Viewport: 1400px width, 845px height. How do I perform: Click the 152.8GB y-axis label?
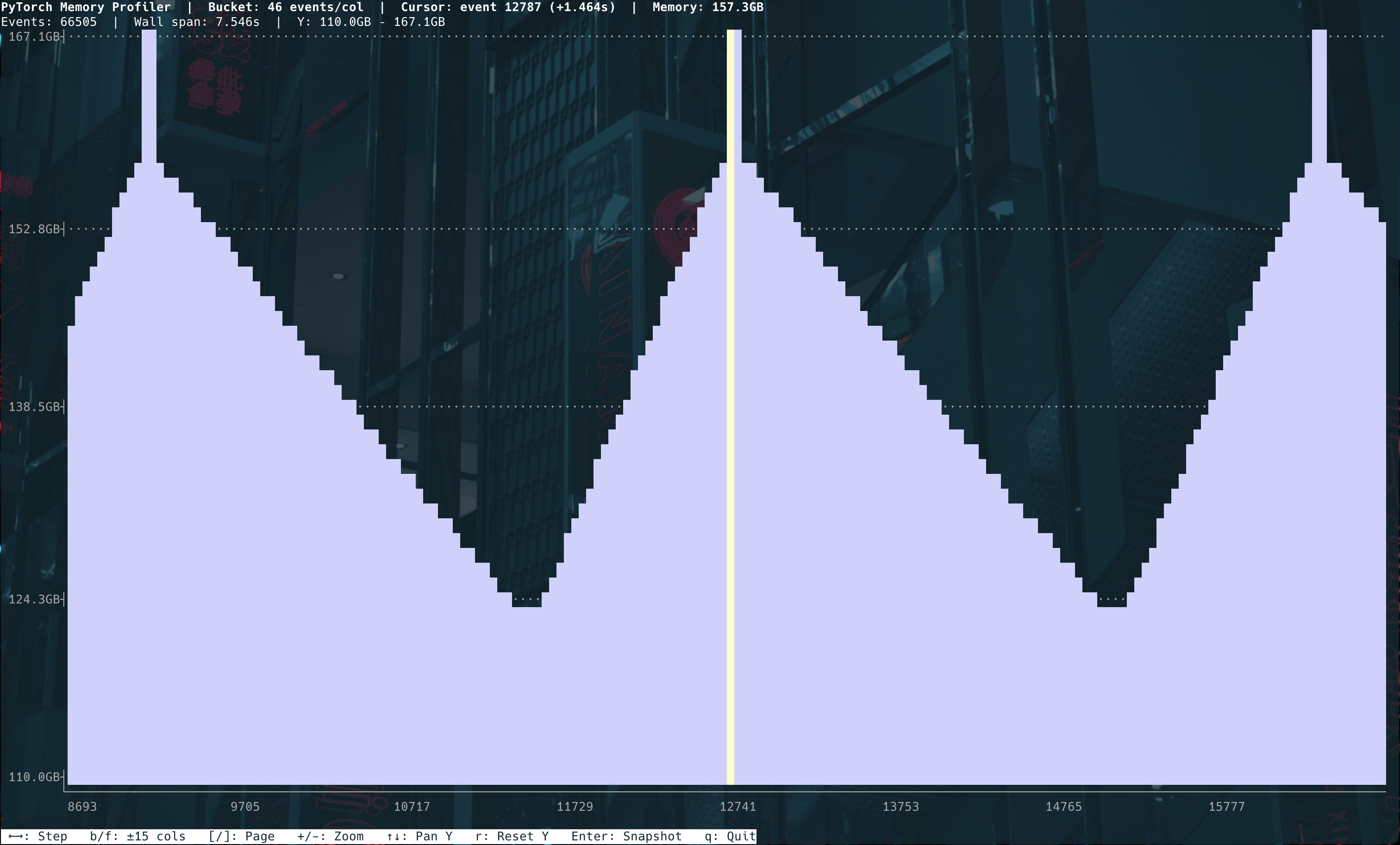click(34, 229)
